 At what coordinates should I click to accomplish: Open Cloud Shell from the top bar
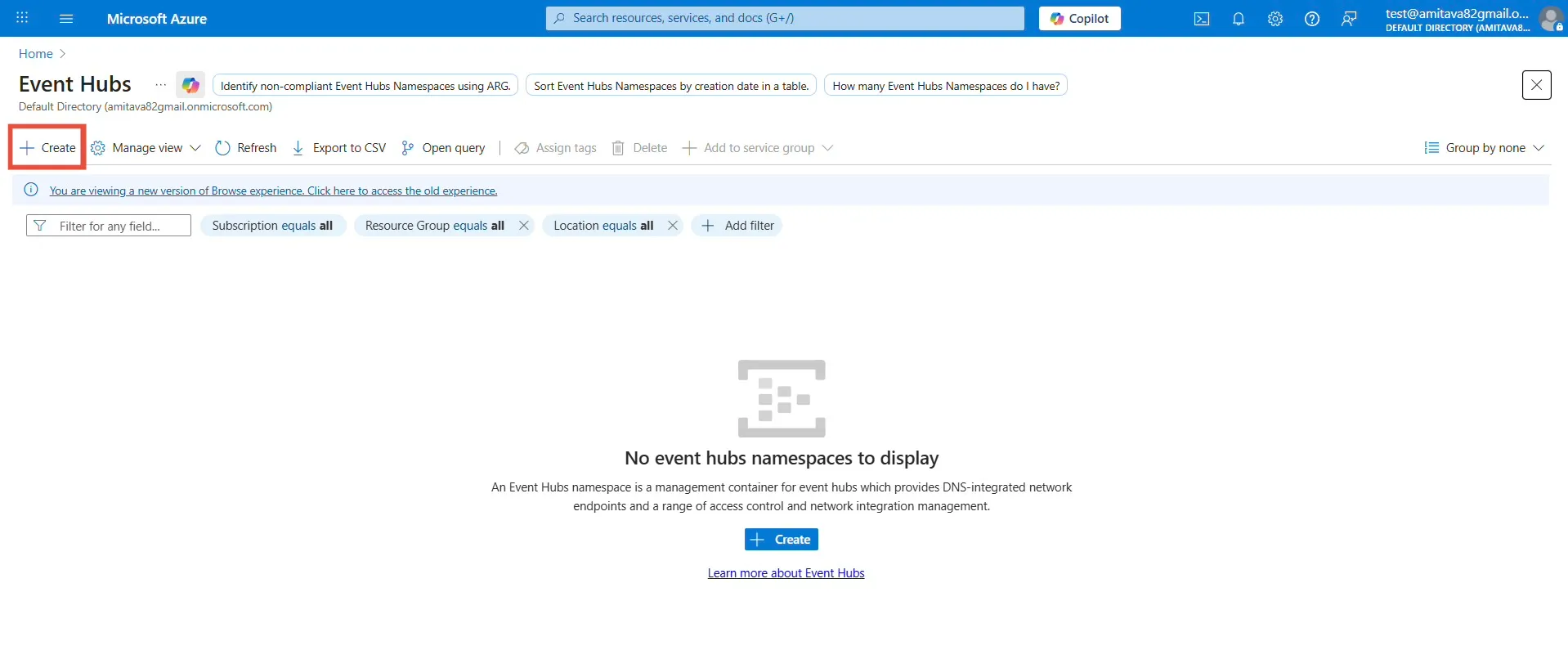click(x=1202, y=19)
